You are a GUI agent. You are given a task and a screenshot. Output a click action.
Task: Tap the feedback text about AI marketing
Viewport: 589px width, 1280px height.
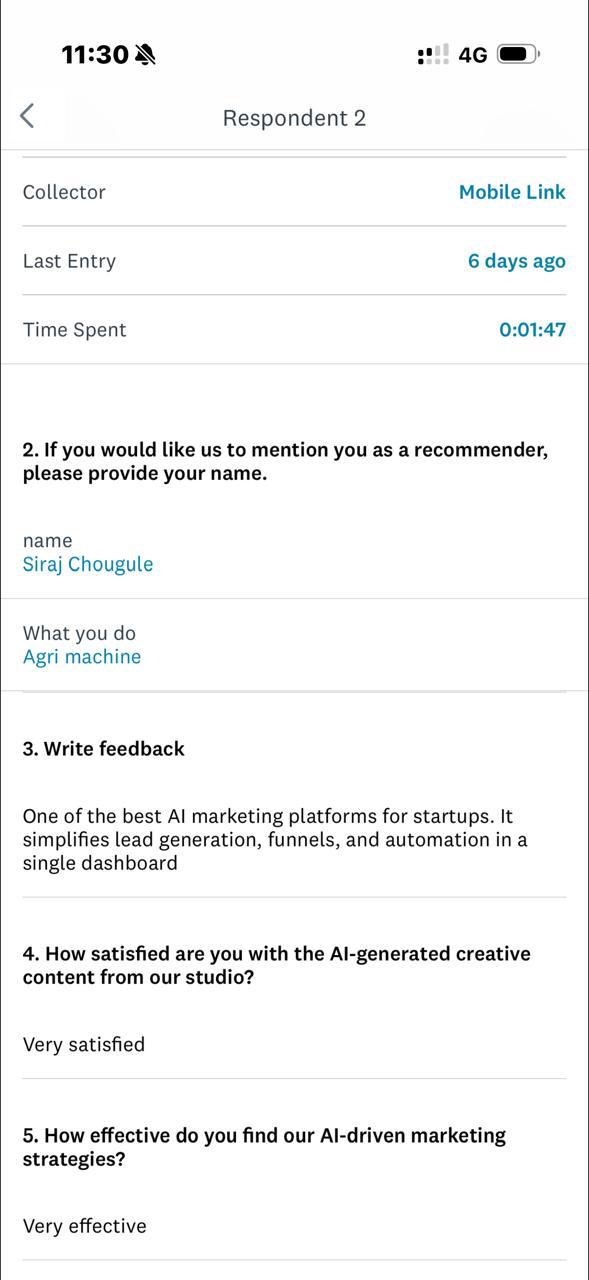[x=275, y=840]
